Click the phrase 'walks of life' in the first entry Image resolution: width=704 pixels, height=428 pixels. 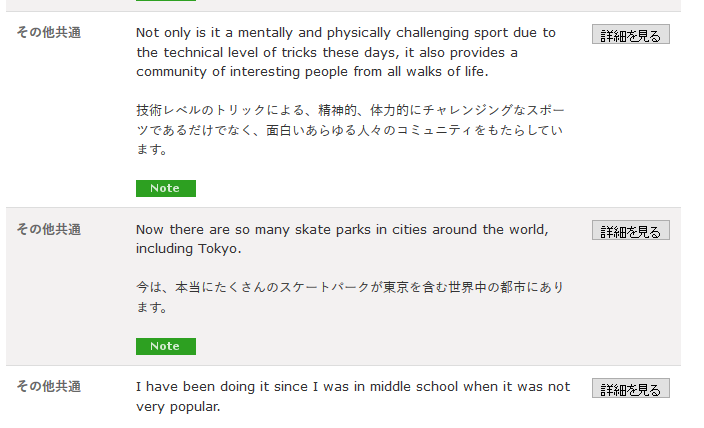pos(447,72)
